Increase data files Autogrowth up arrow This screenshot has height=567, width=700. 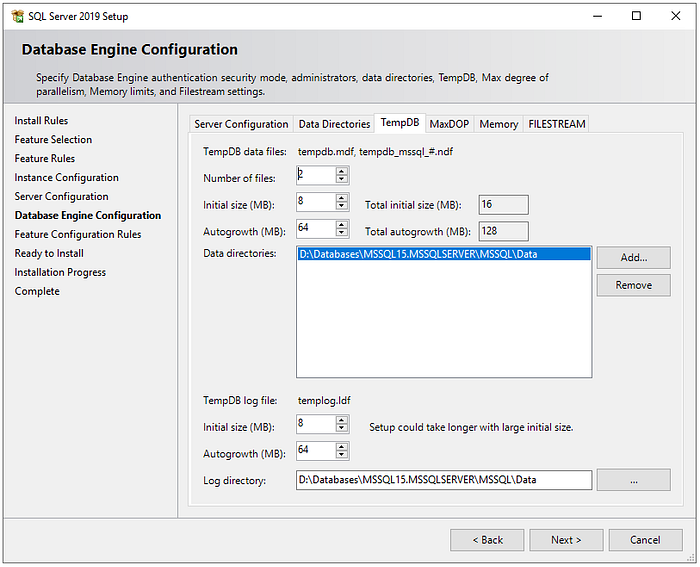pos(342,225)
